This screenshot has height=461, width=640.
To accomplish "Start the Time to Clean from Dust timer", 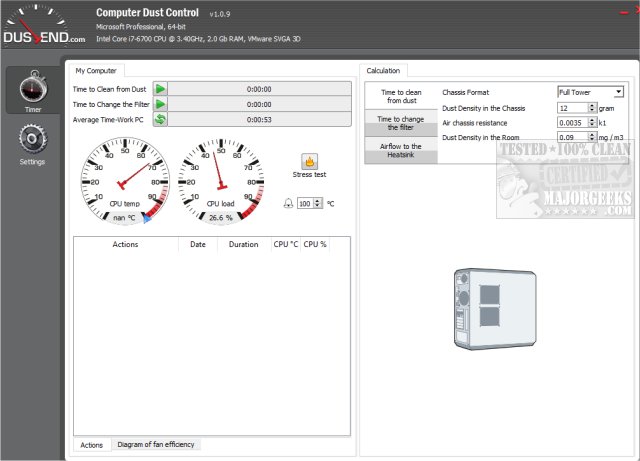I will tap(160, 88).
